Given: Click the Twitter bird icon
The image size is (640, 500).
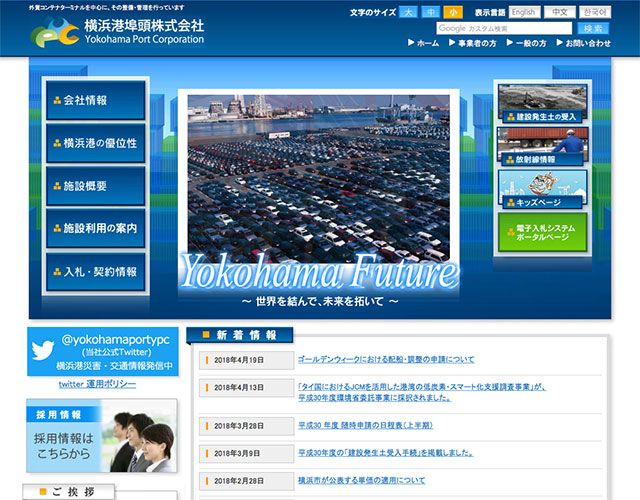Looking at the screenshot, I should click(x=43, y=350).
